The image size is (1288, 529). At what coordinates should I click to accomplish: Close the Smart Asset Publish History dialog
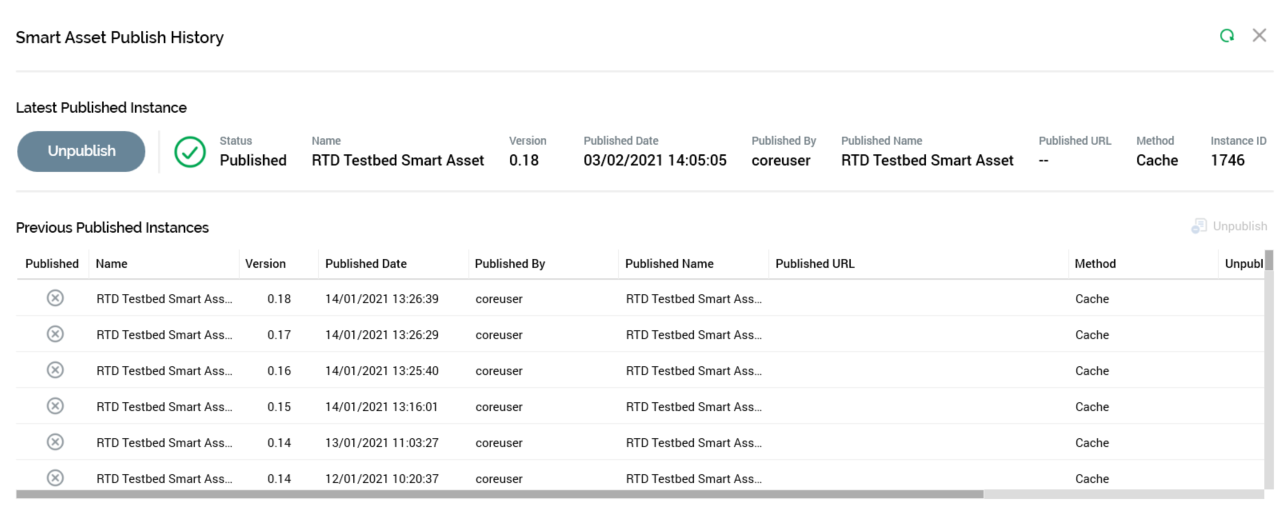pyautogui.click(x=1259, y=36)
